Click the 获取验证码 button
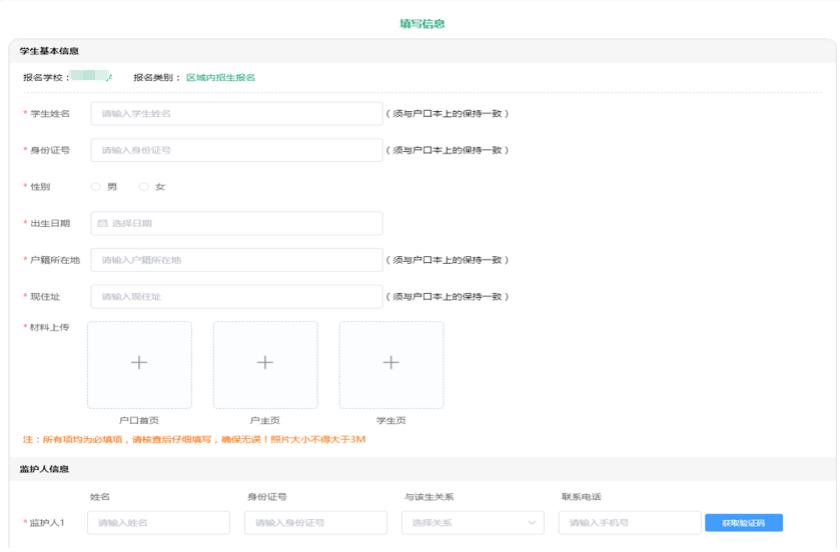The image size is (840, 552). [744, 523]
